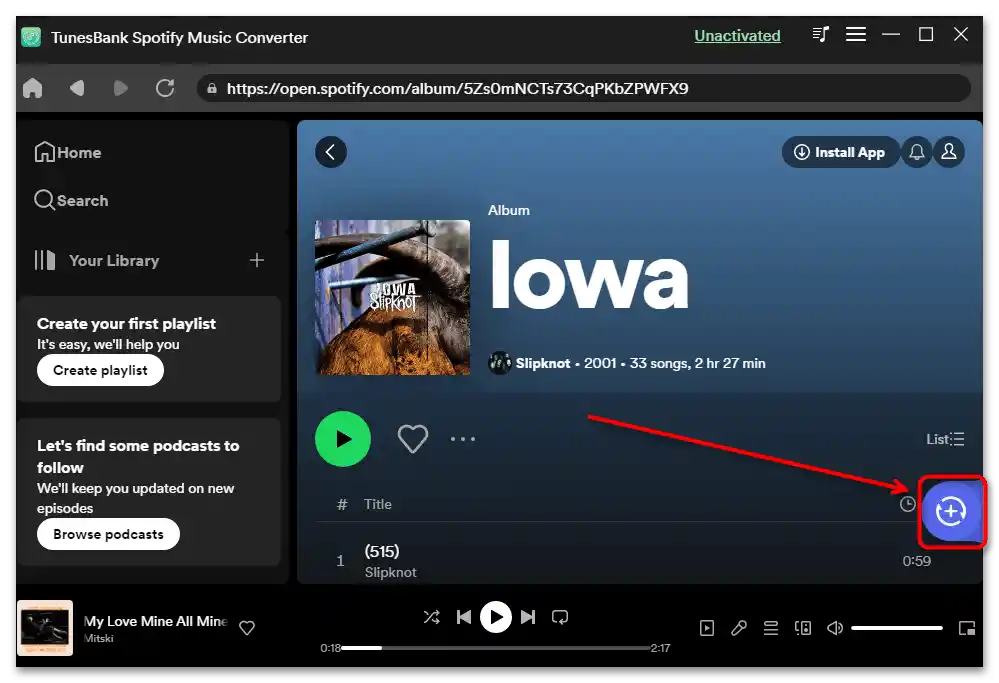
Task: Open the hamburger menu in the title bar
Action: (x=856, y=34)
